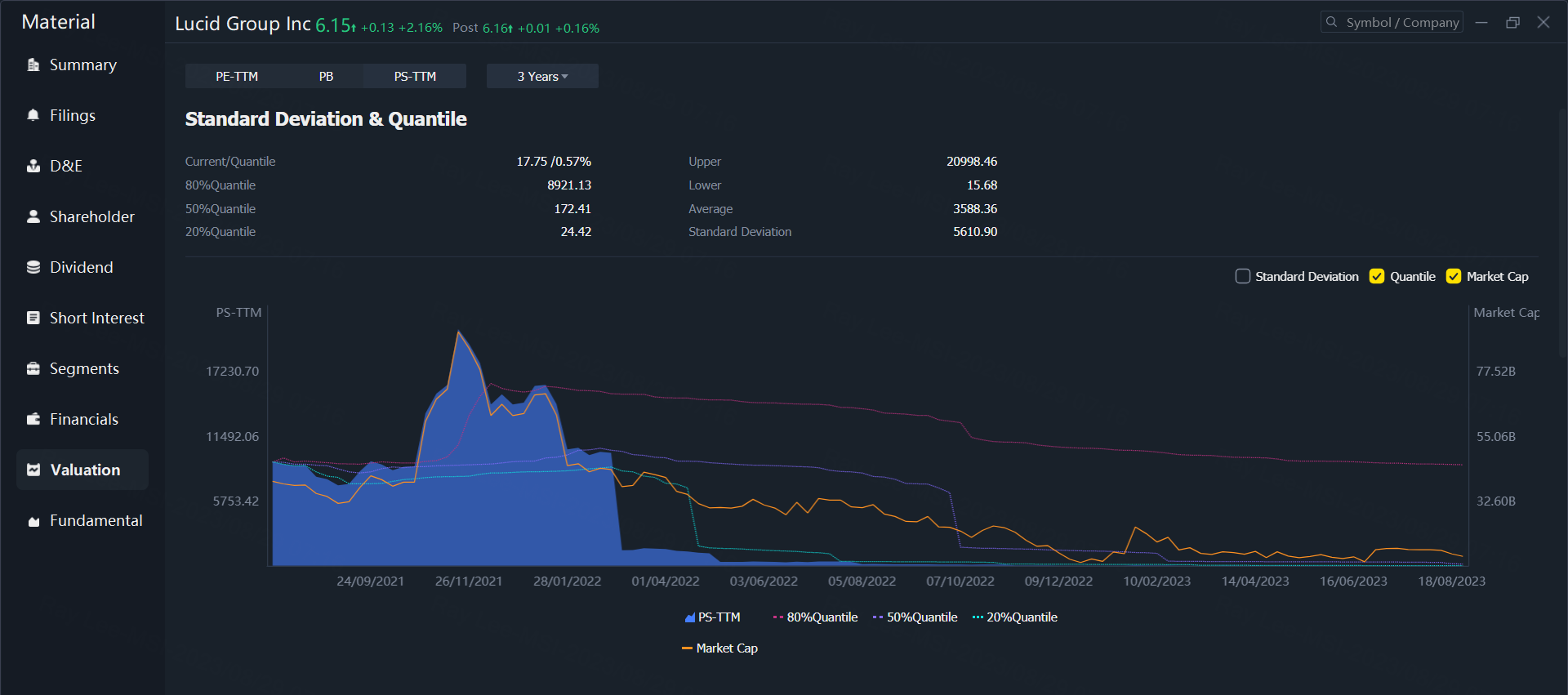Click the 17230.70 PS-TTM axis label
Viewport: 1568px width, 695px height.
(x=232, y=372)
